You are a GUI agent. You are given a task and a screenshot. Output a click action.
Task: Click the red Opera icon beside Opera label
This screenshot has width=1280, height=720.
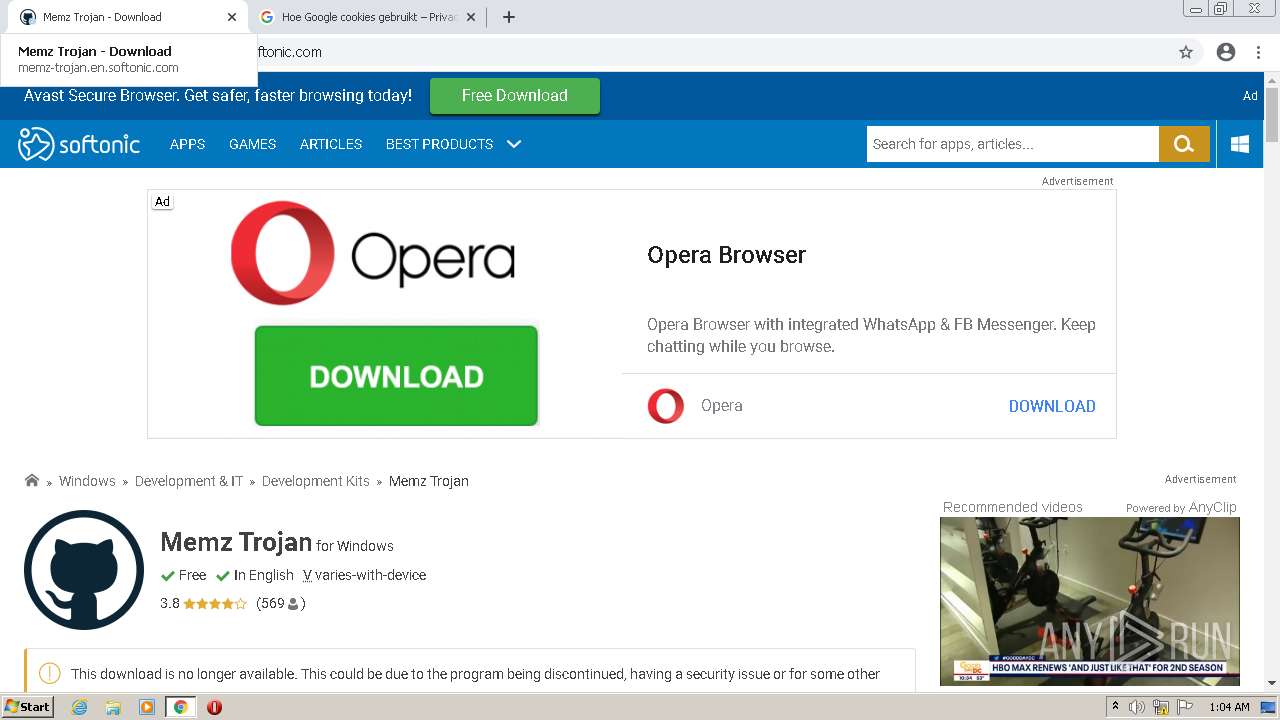click(666, 406)
